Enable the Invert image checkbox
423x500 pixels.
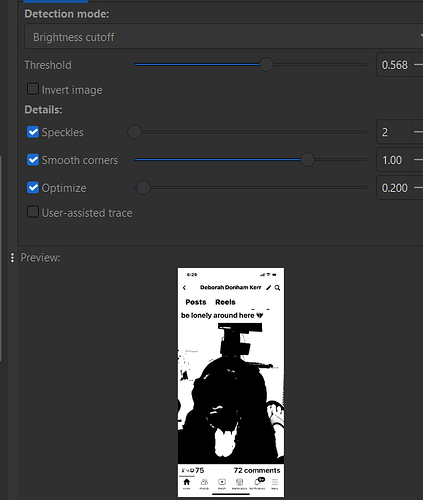[33, 89]
